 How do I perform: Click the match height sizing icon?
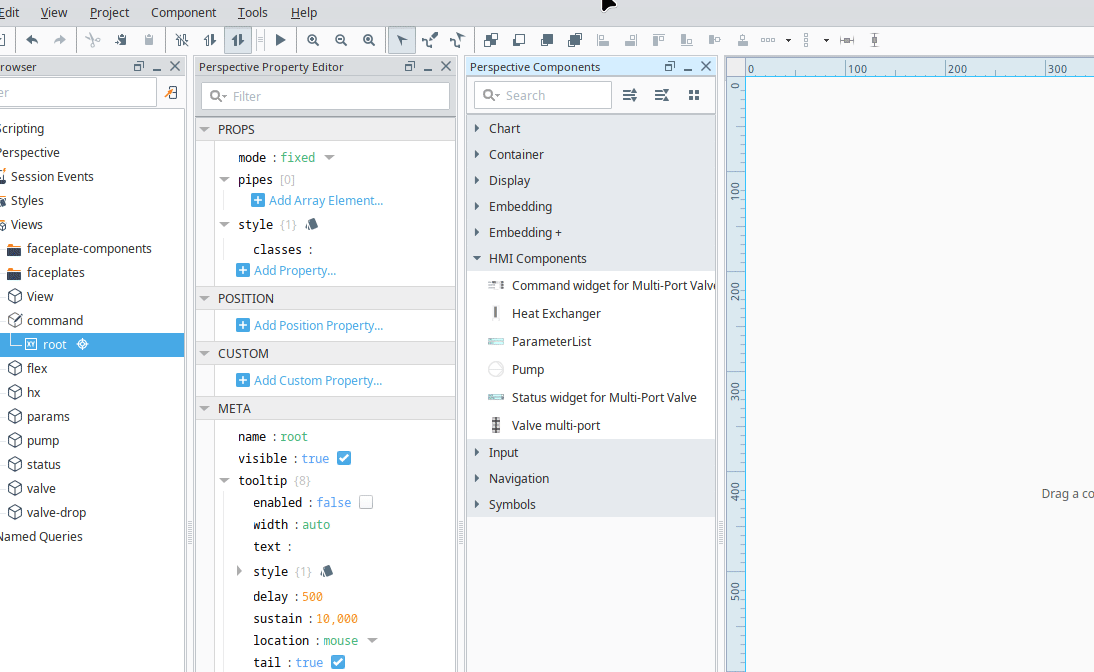(874, 40)
